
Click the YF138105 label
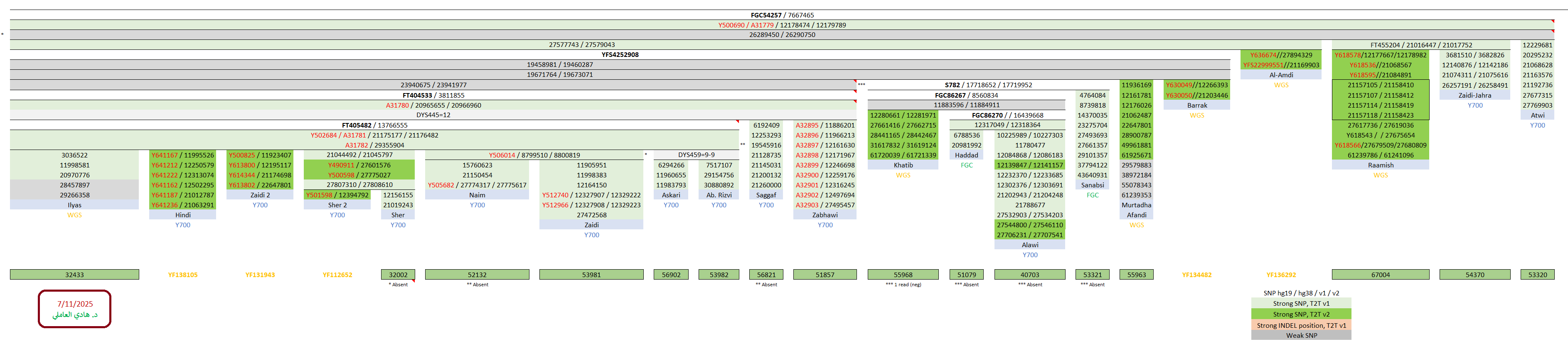tap(182, 275)
